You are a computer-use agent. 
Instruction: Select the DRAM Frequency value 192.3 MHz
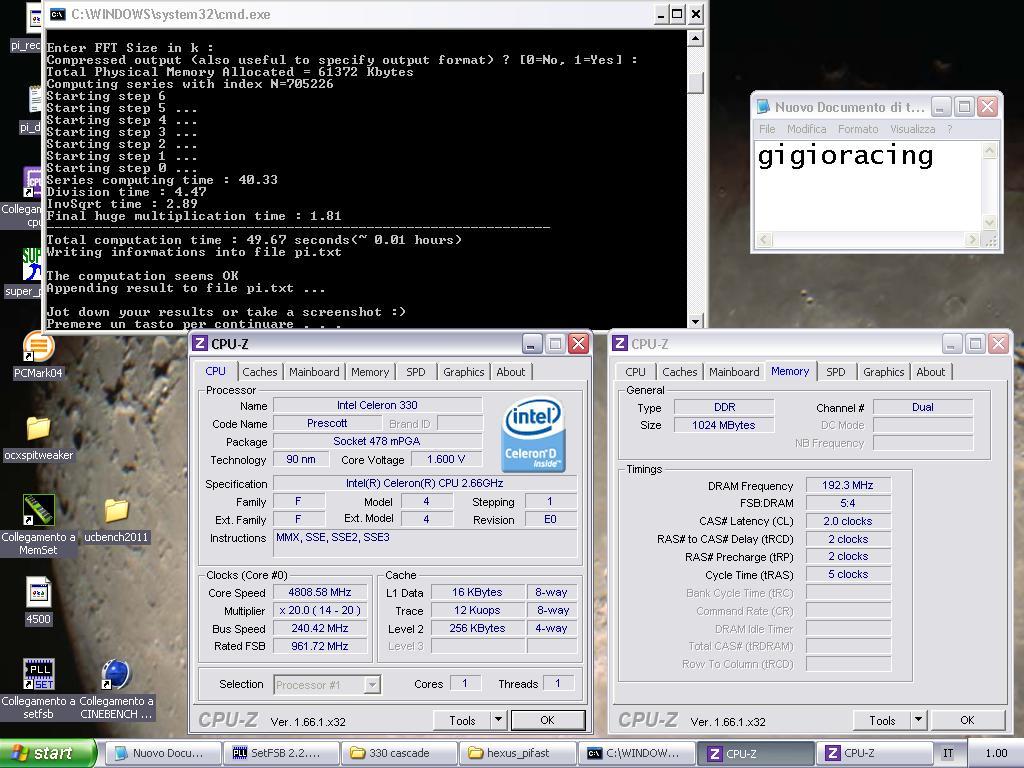click(x=848, y=485)
